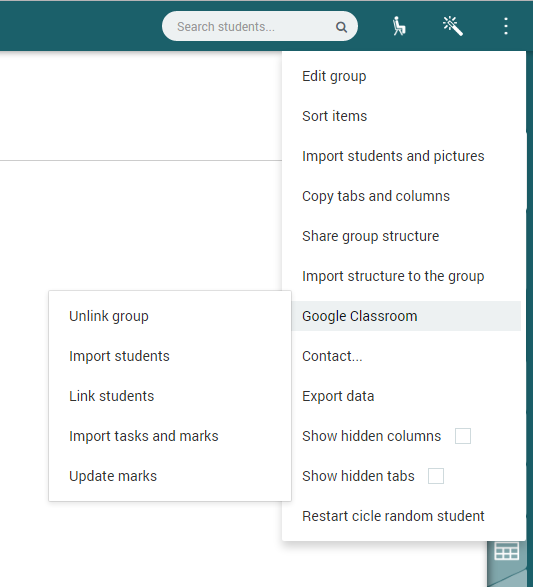The height and width of the screenshot is (587, 533).
Task: Click the table grid icon at bottom right
Action: click(506, 551)
